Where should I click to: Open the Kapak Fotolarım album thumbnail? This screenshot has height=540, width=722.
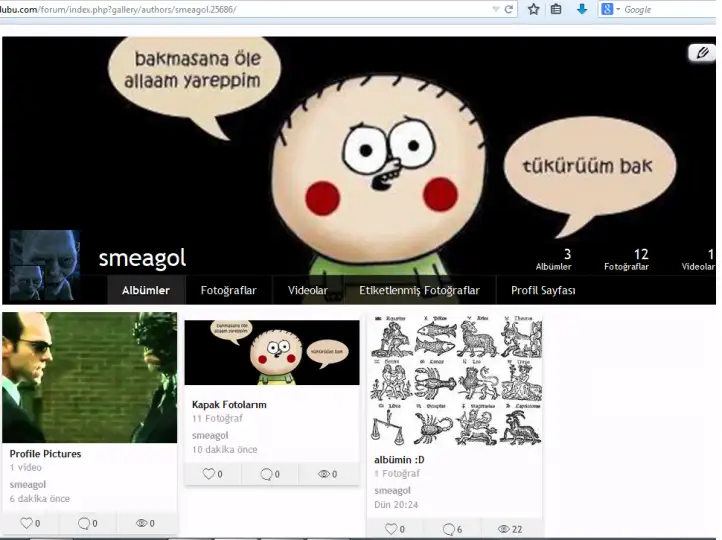[x=272, y=353]
